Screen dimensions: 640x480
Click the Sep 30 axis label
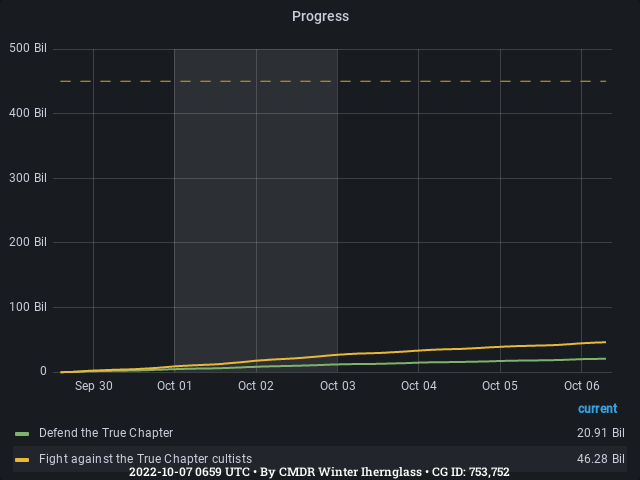[94, 386]
